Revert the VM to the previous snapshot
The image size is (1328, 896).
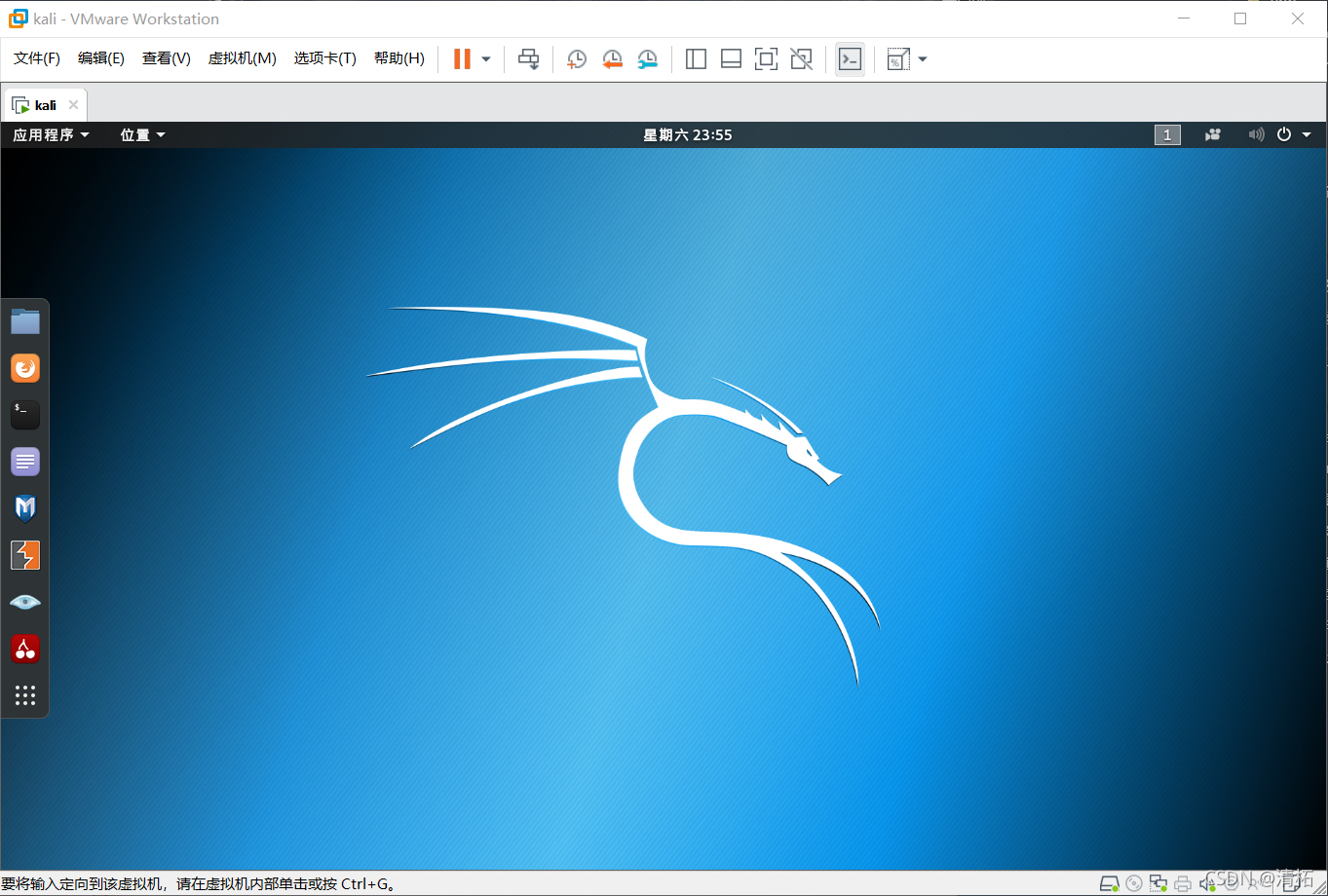612,59
